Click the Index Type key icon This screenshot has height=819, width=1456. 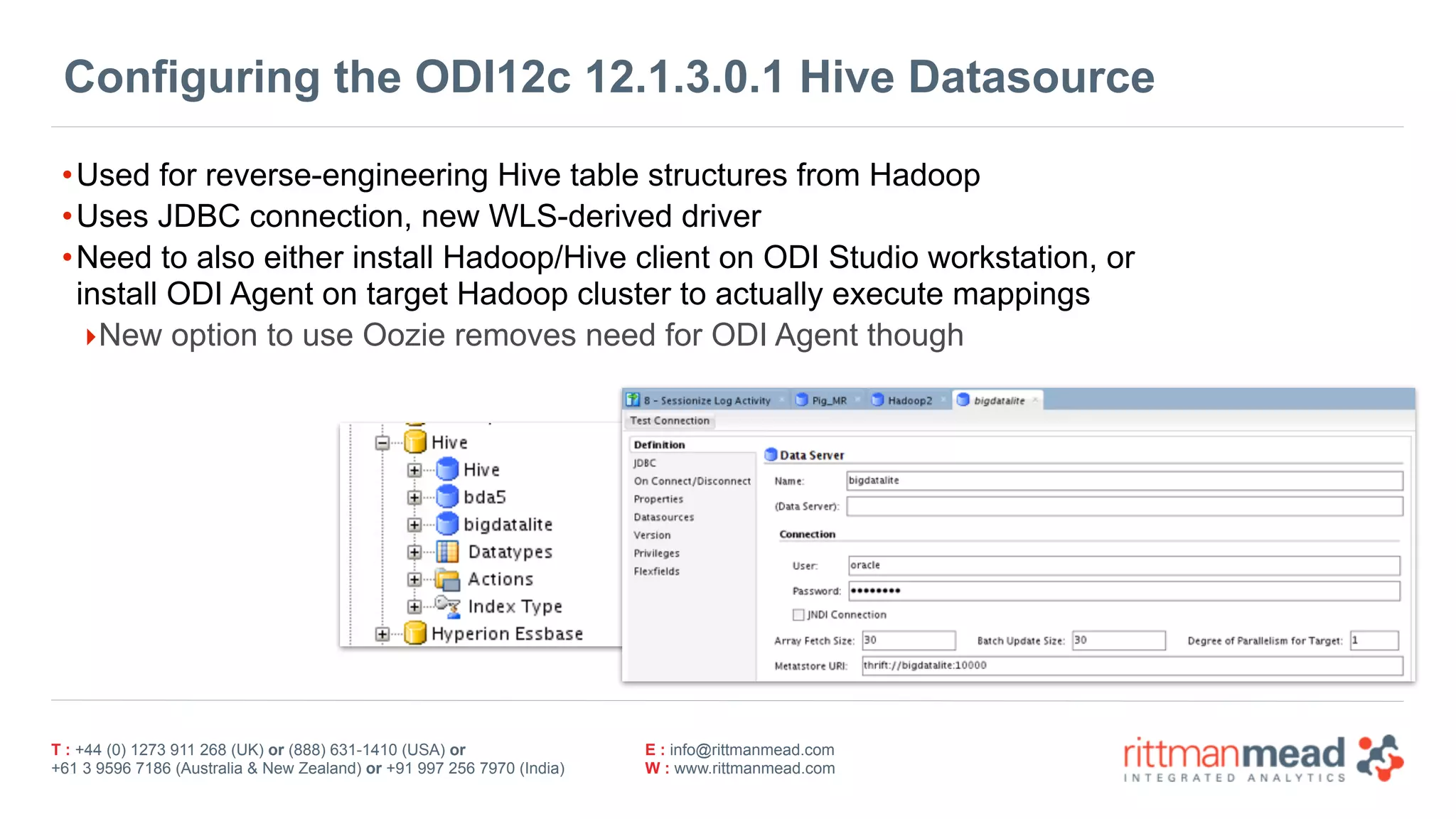coord(447,606)
